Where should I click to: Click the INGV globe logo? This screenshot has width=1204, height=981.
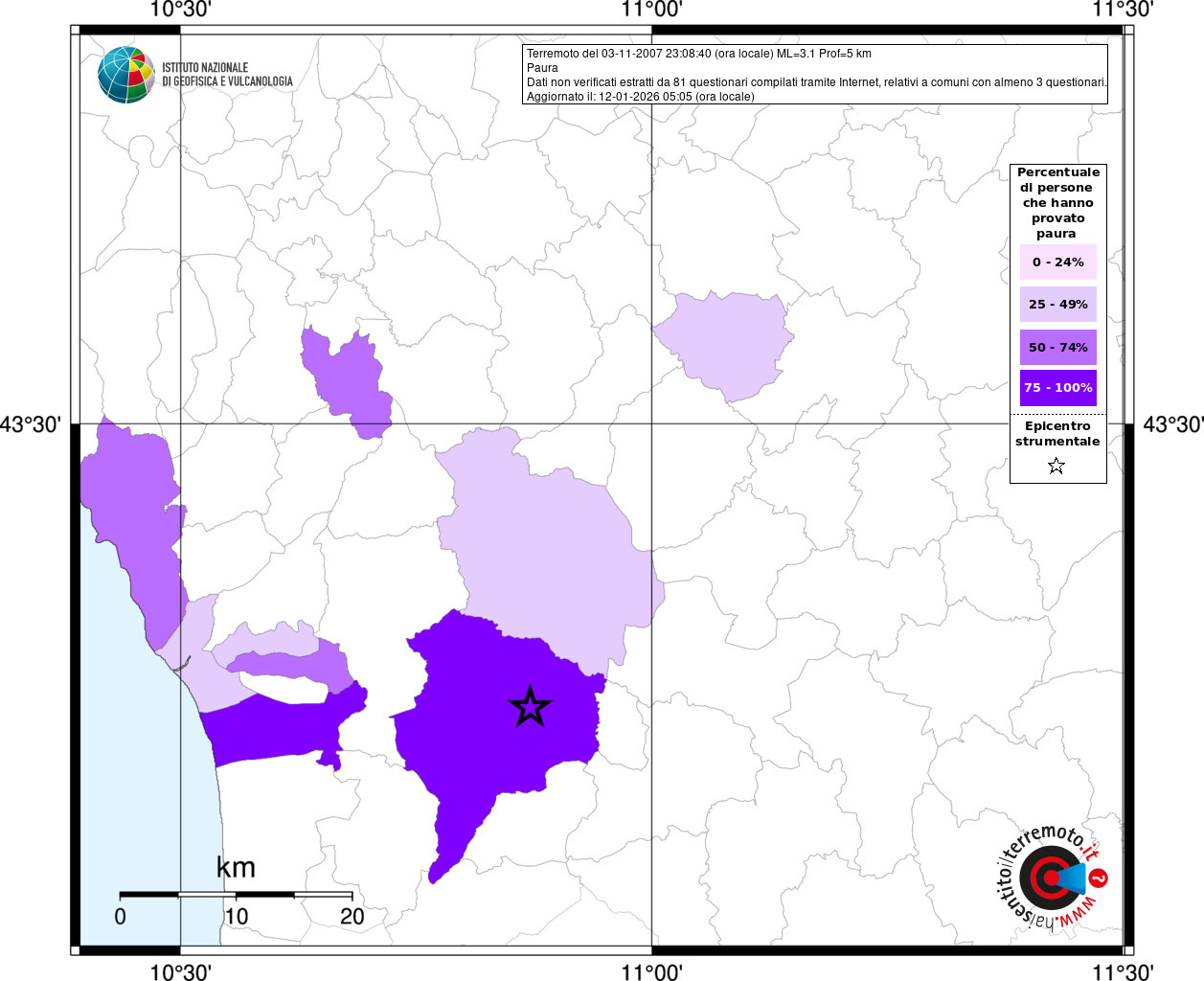point(126,75)
